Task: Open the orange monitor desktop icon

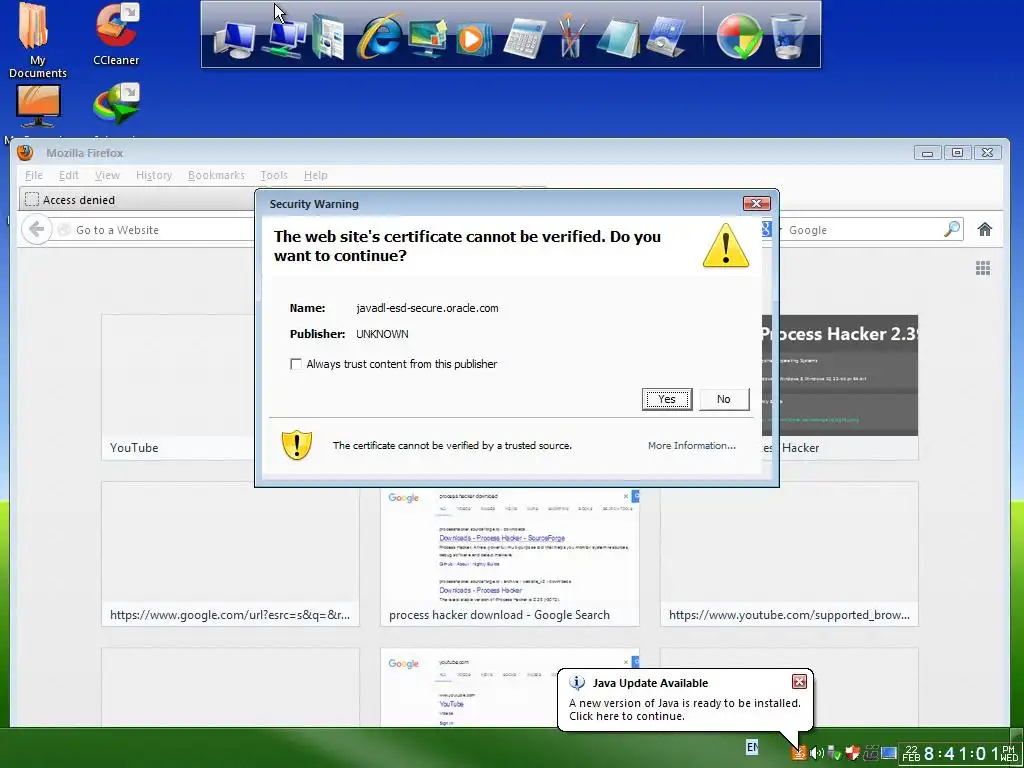Action: coord(38,106)
